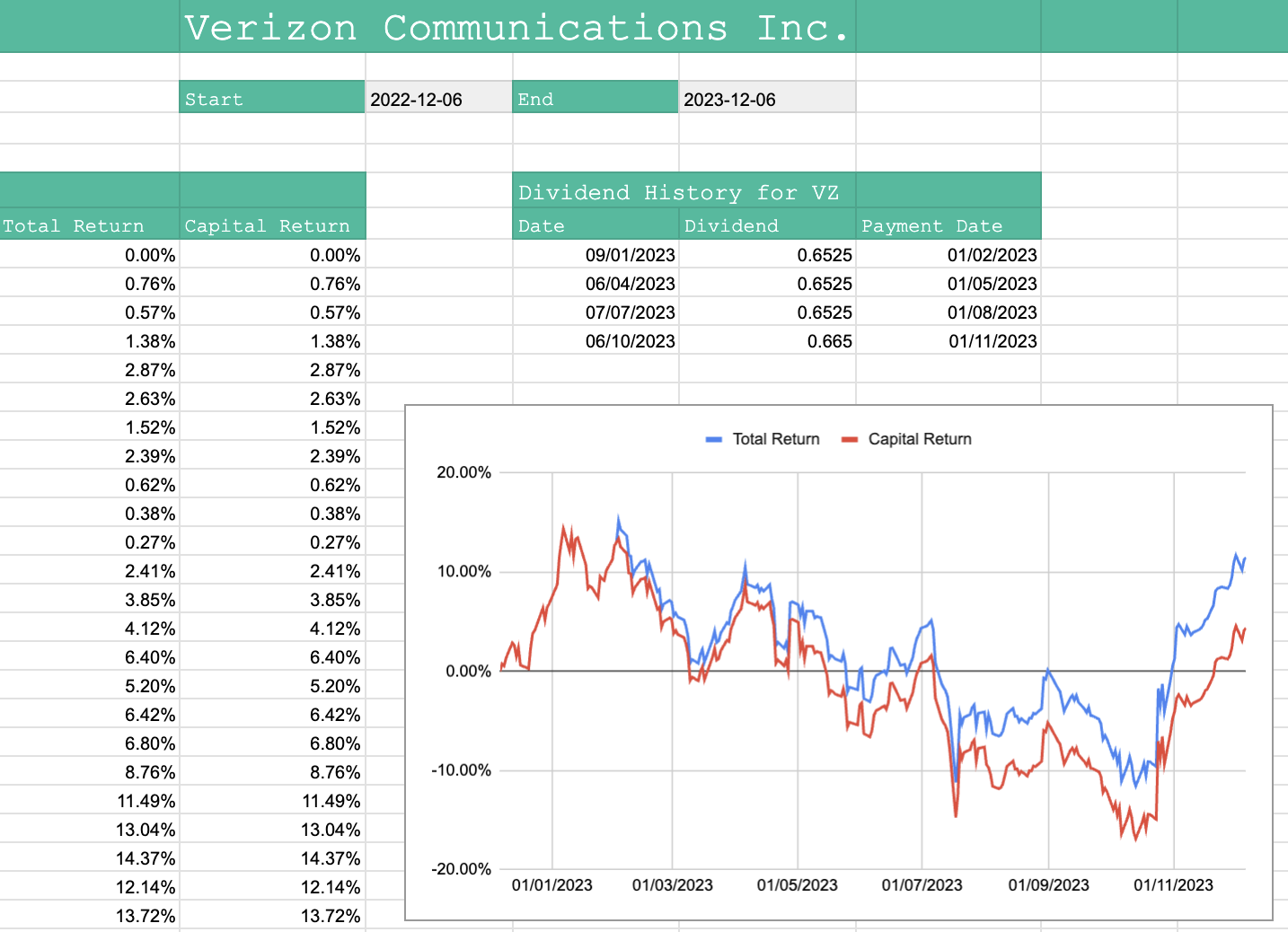The width and height of the screenshot is (1288, 932).
Task: Click the 20.00% y-axis label on chart
Action: tap(463, 473)
